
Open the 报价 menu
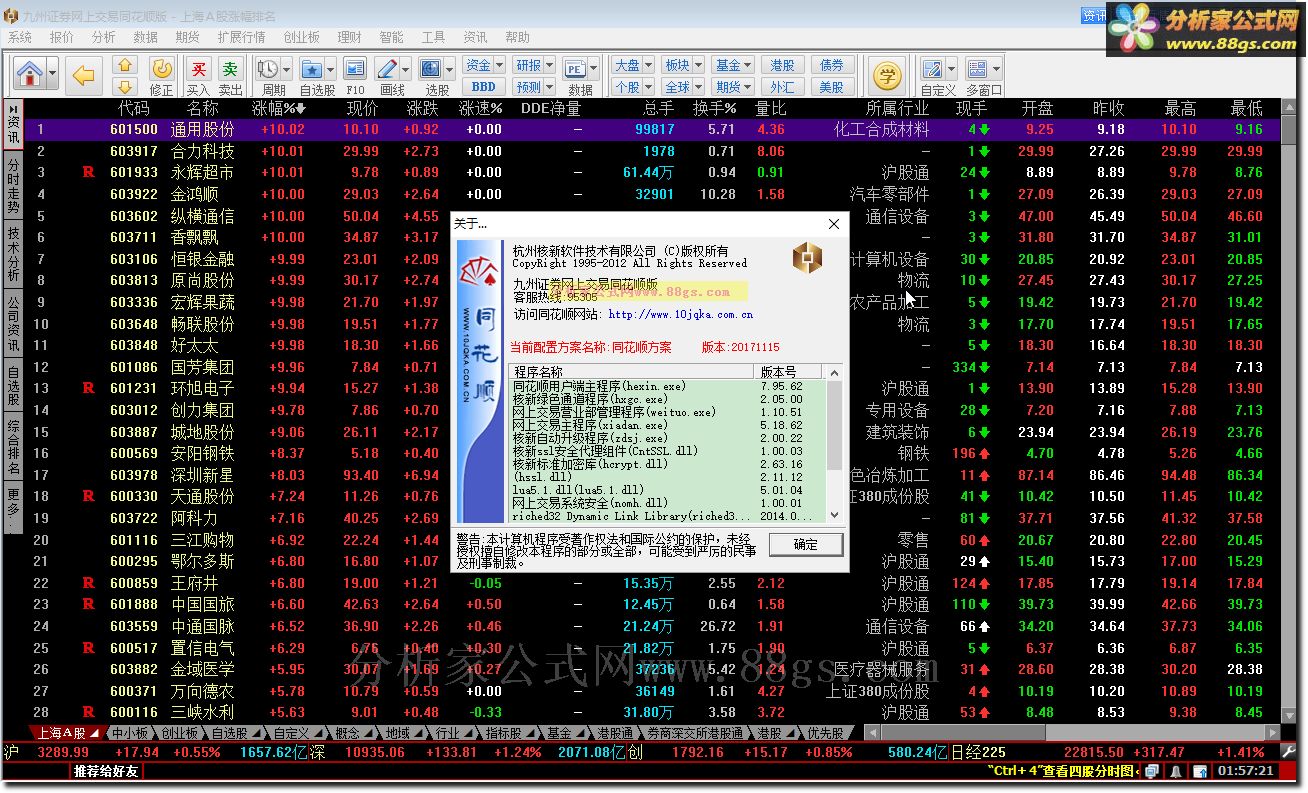62,37
